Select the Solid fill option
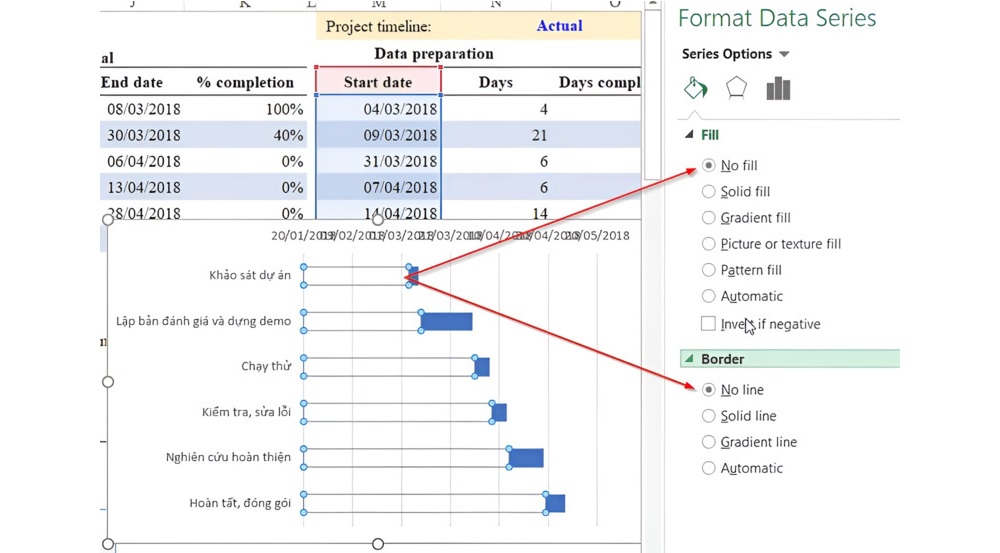The width and height of the screenshot is (1000, 553). tap(708, 191)
